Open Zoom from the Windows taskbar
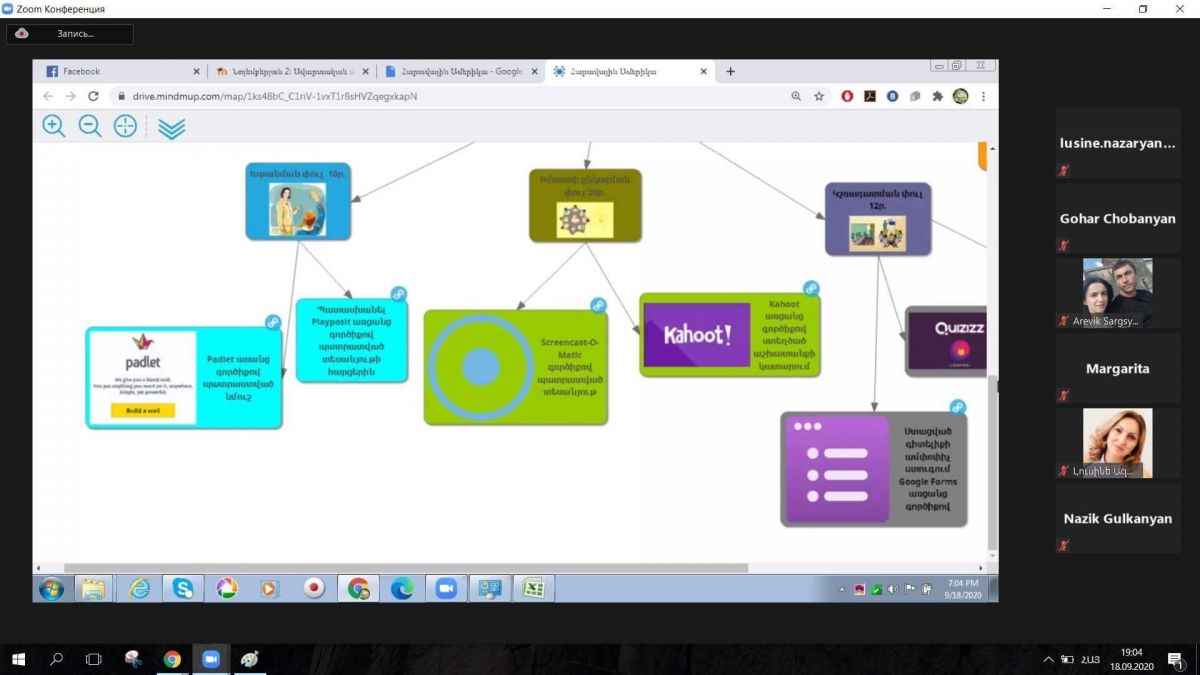 pyautogui.click(x=210, y=659)
